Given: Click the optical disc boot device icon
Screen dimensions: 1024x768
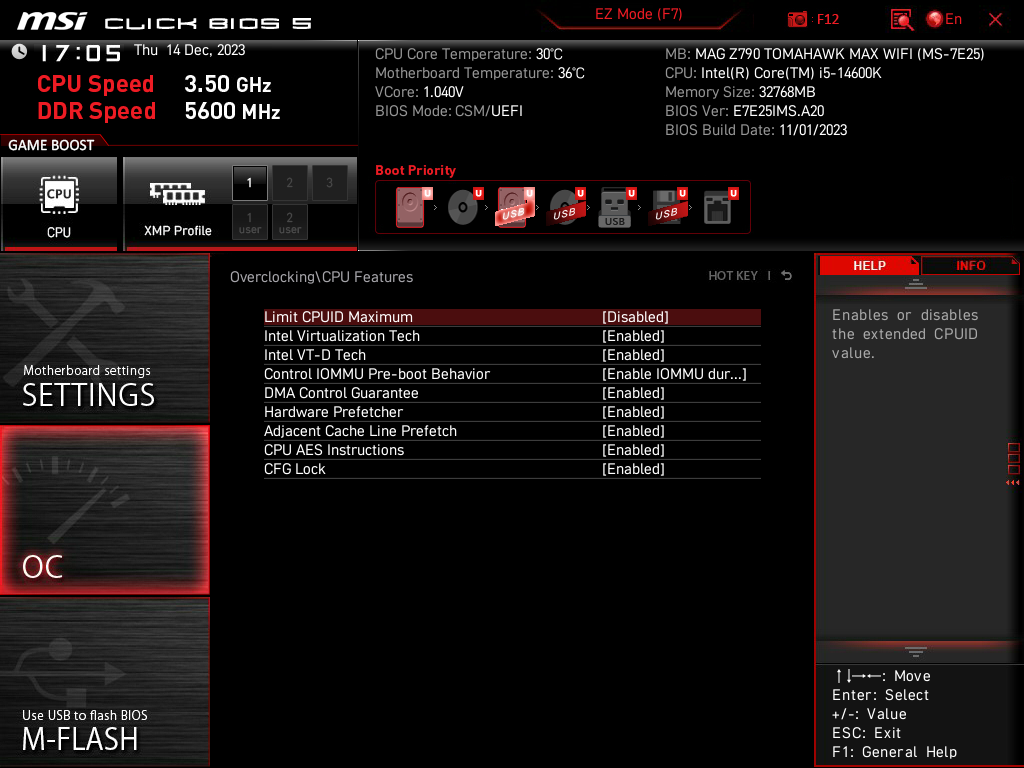Looking at the screenshot, I should click(x=464, y=207).
